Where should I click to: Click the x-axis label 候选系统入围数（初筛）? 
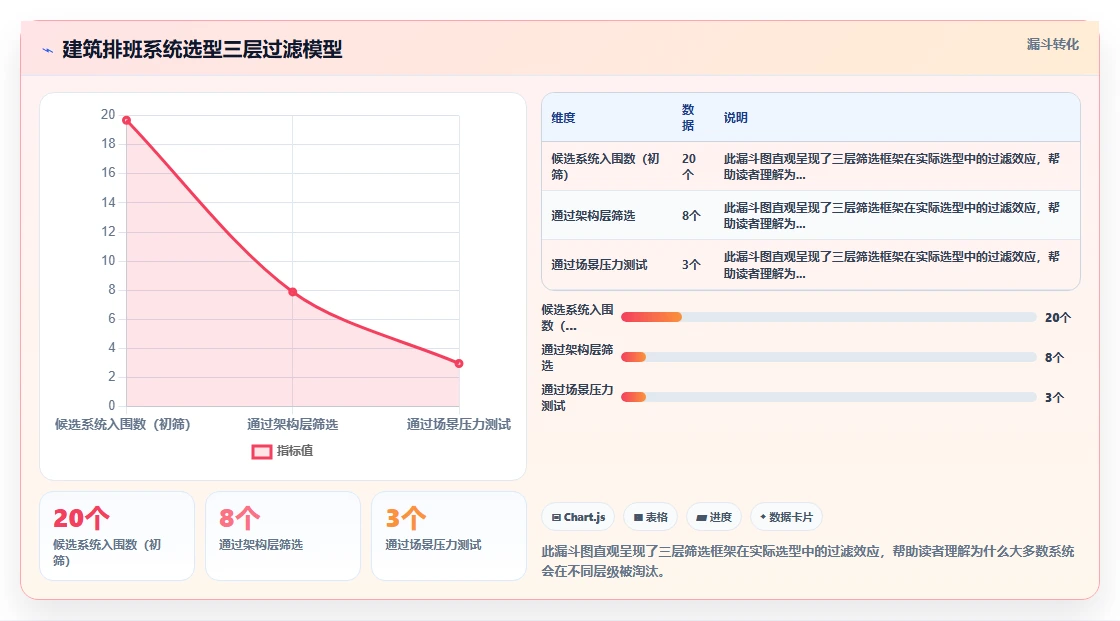coord(123,424)
